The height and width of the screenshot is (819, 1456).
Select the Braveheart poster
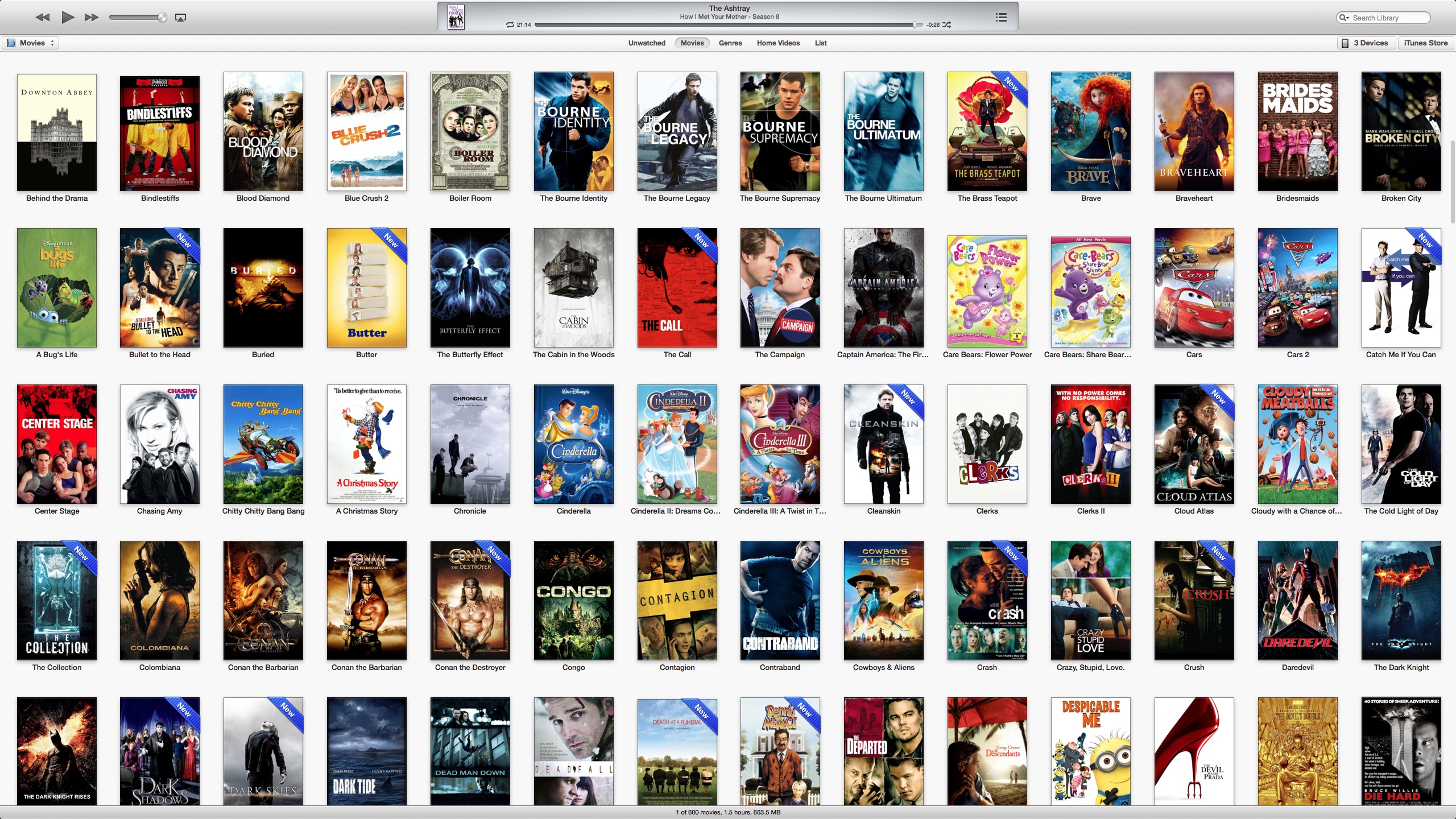(x=1194, y=131)
